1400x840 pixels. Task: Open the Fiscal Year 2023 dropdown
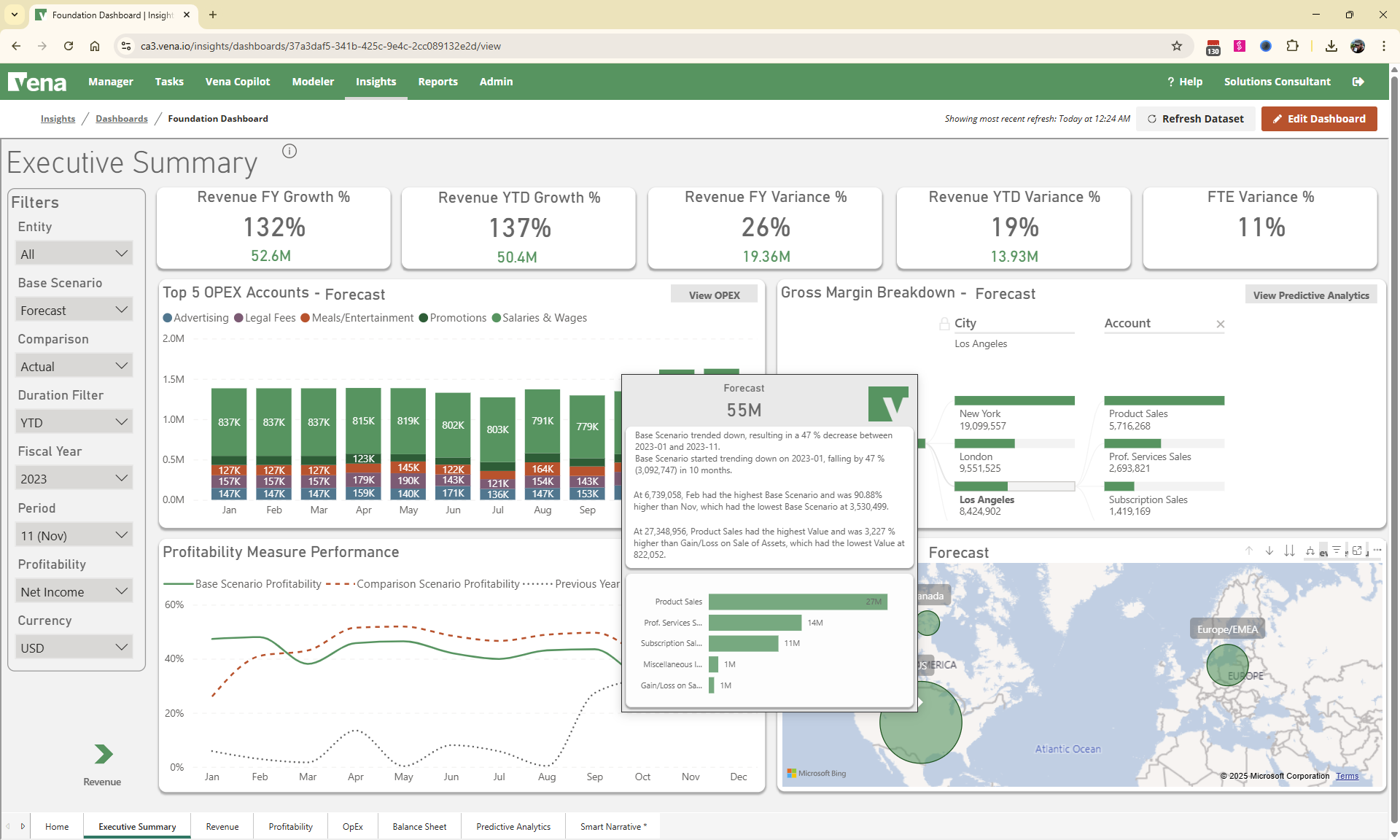74,478
